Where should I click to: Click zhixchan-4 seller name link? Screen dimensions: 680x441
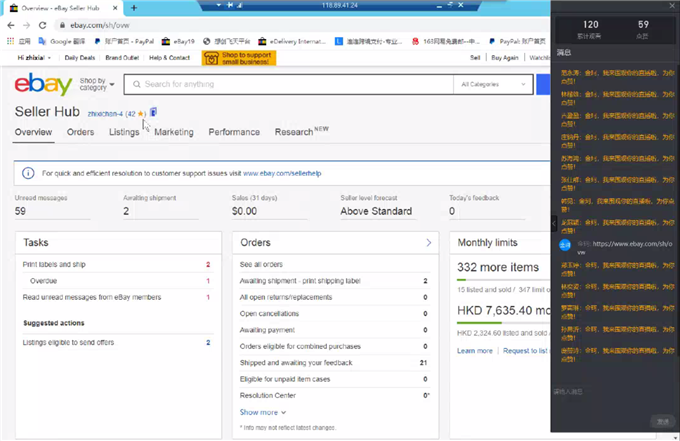tap(105, 114)
